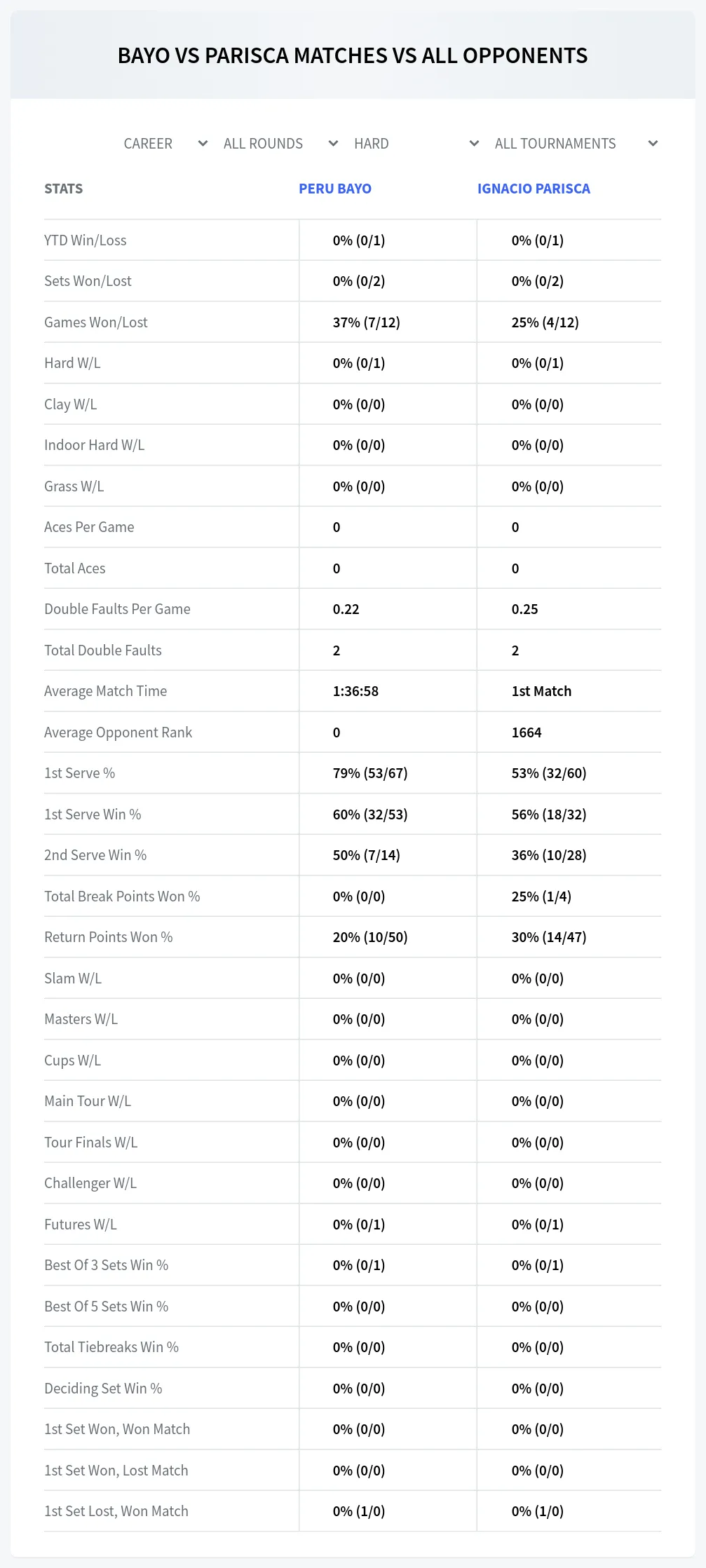Screen dimensions: 706x1568
Task: Select the STATS column header
Action: (x=64, y=189)
